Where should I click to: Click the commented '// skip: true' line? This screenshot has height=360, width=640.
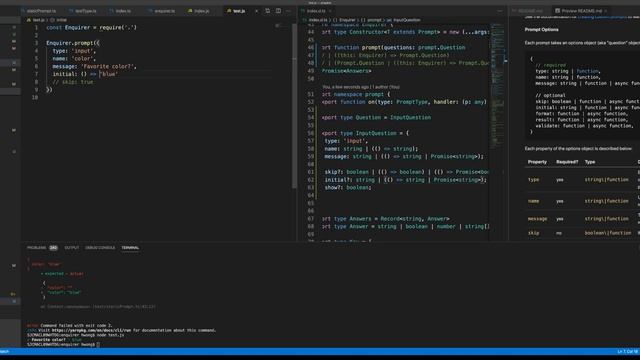pyautogui.click(x=73, y=82)
